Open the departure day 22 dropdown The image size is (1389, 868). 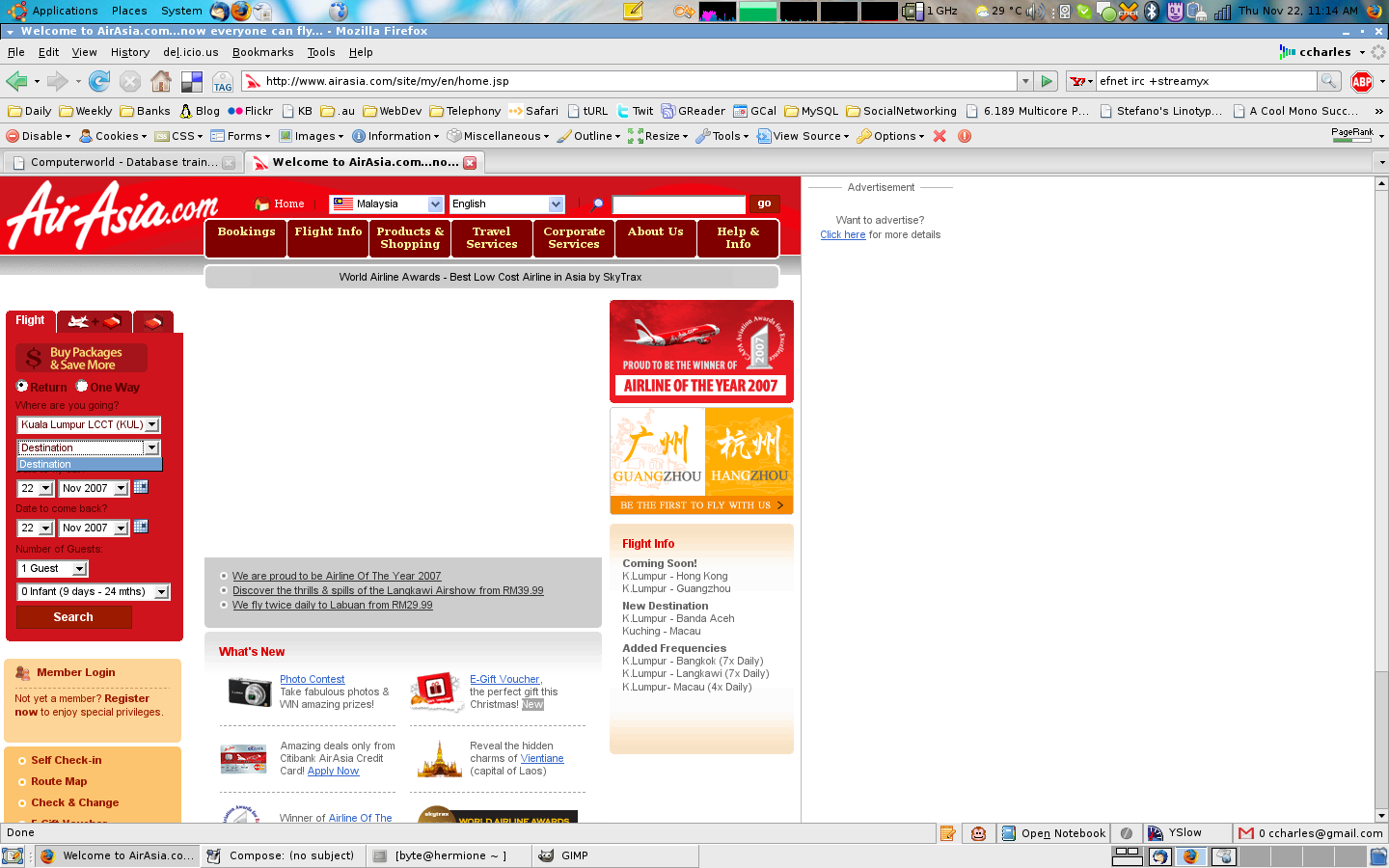pos(35,488)
